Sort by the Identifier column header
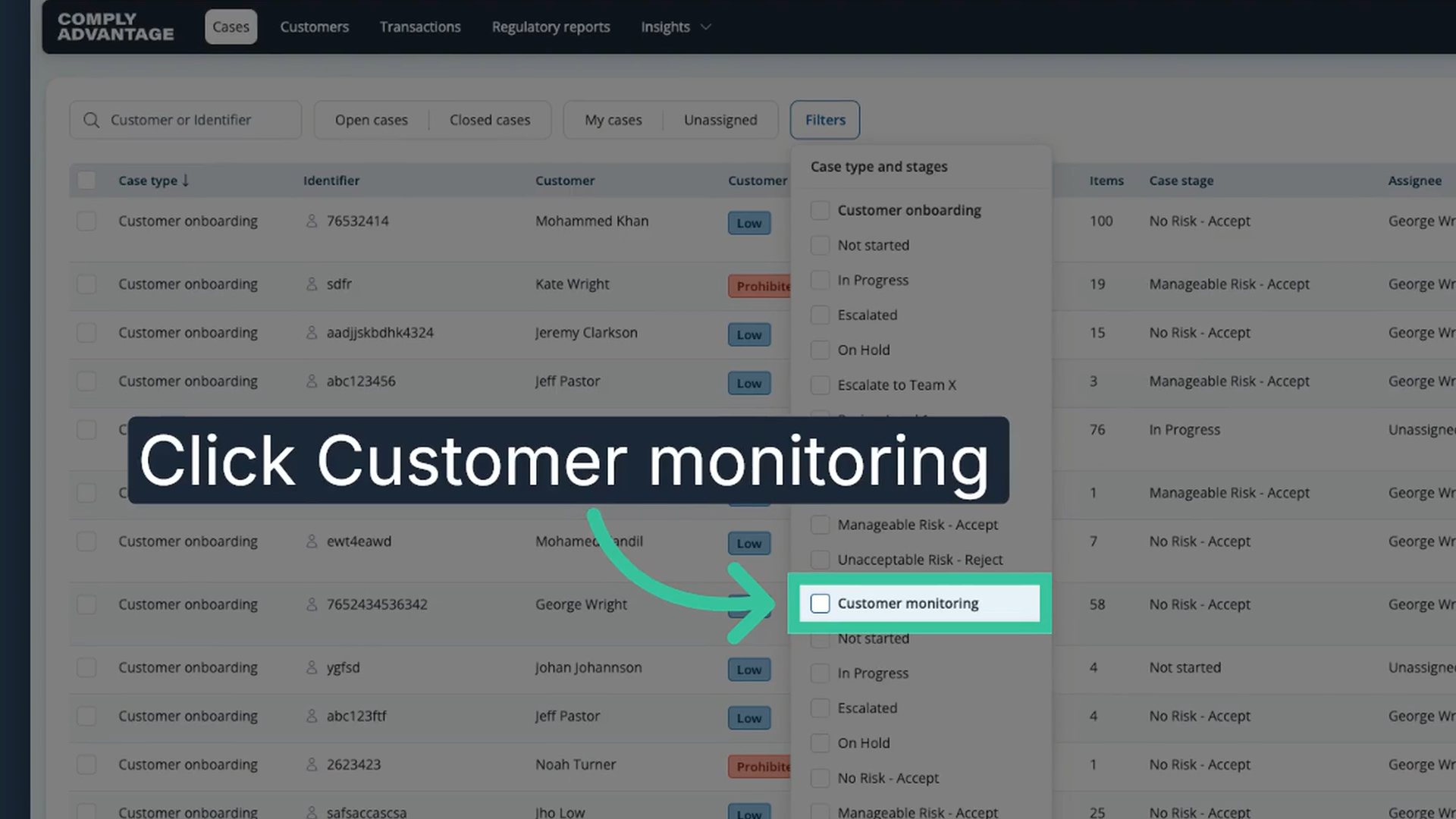Viewport: 1456px width, 819px height. point(331,180)
